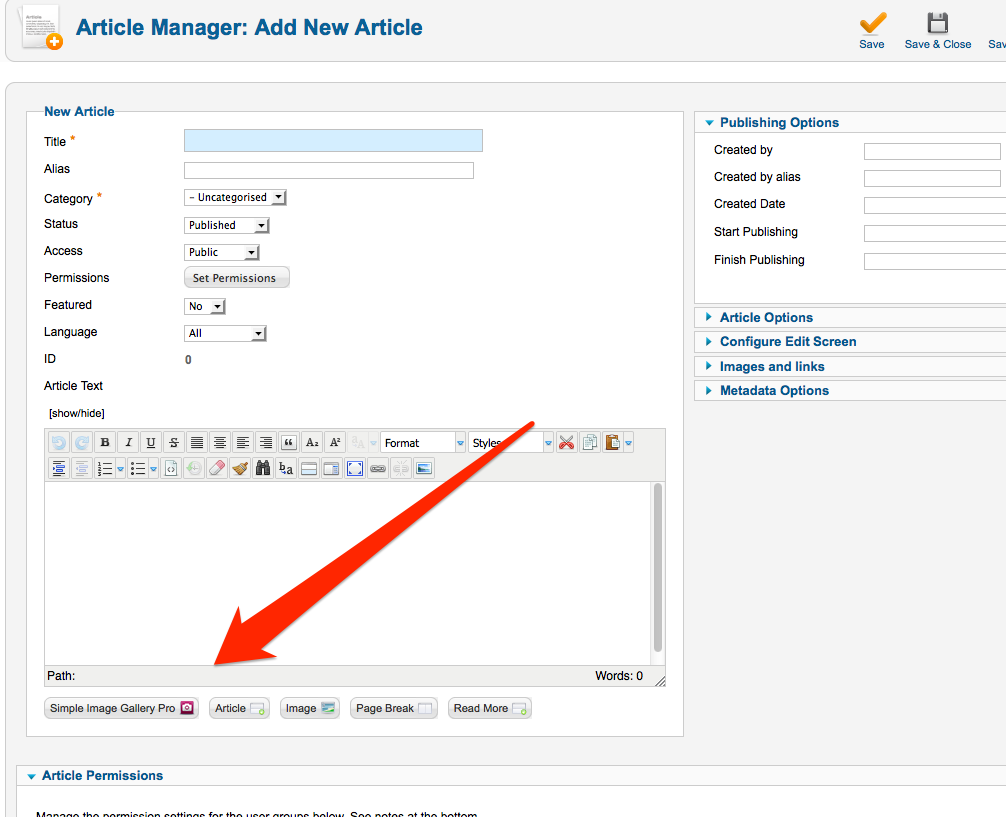
Task: Apply subscript formatting
Action: coord(312,443)
